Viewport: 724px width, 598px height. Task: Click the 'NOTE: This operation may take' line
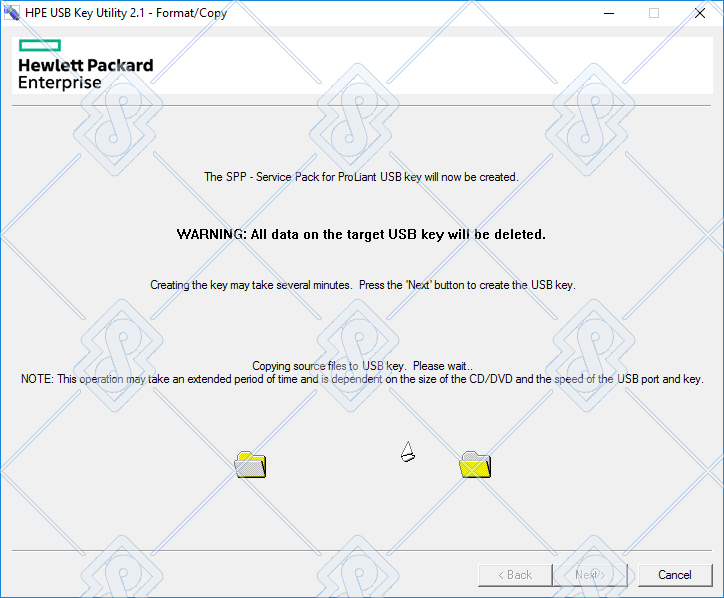[362, 379]
